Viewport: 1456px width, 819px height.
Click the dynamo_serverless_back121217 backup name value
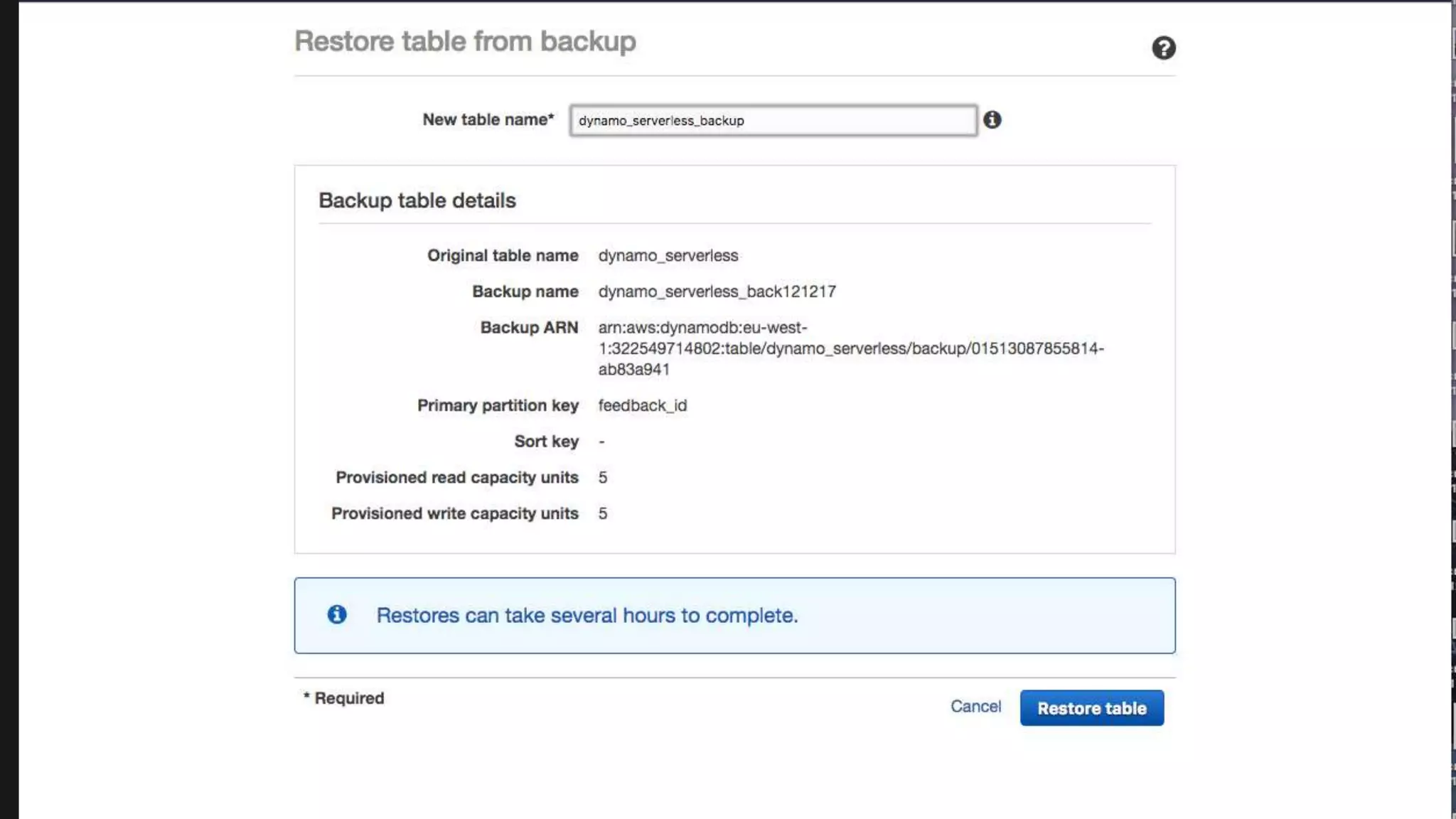717,291
